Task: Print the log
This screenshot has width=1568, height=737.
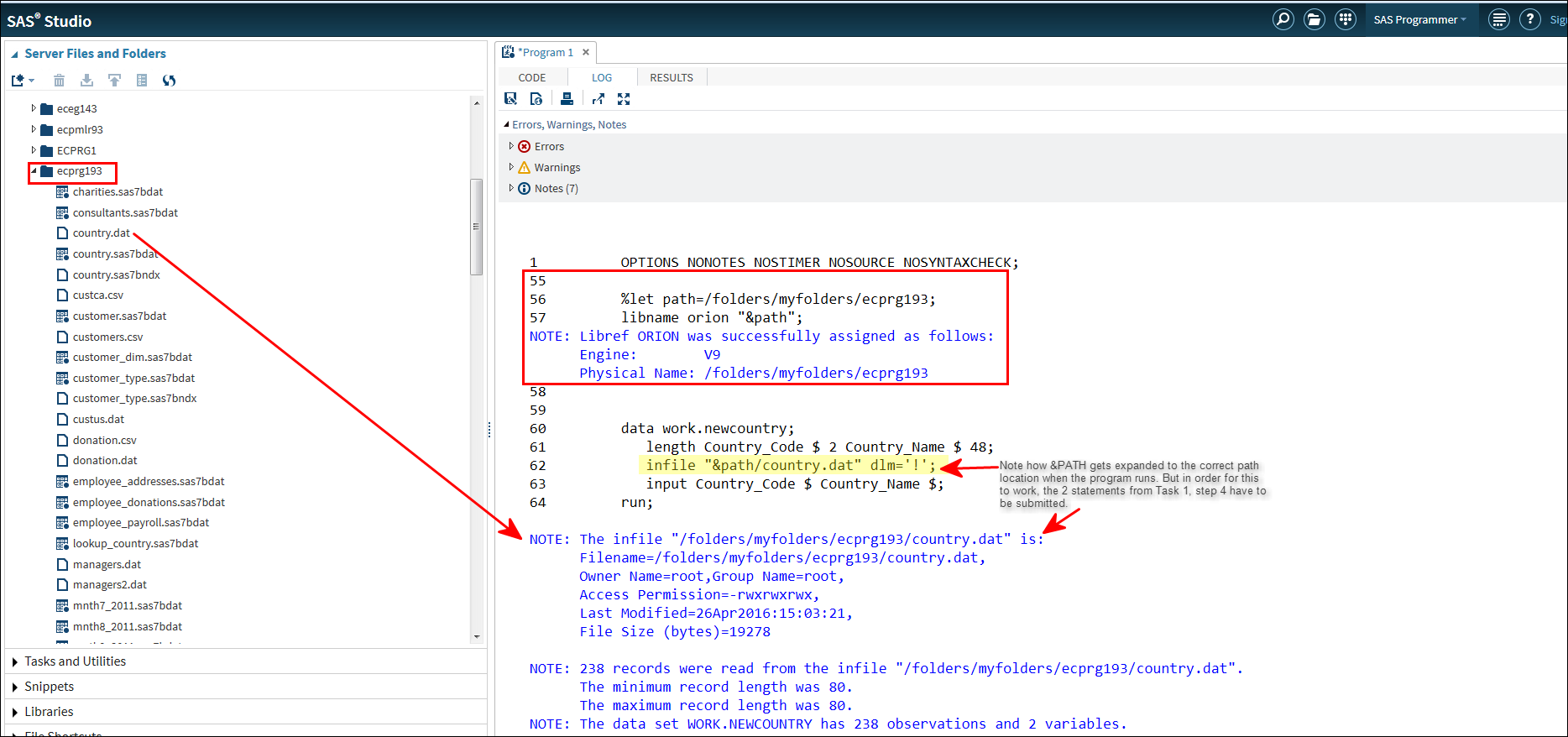Action: tap(567, 99)
